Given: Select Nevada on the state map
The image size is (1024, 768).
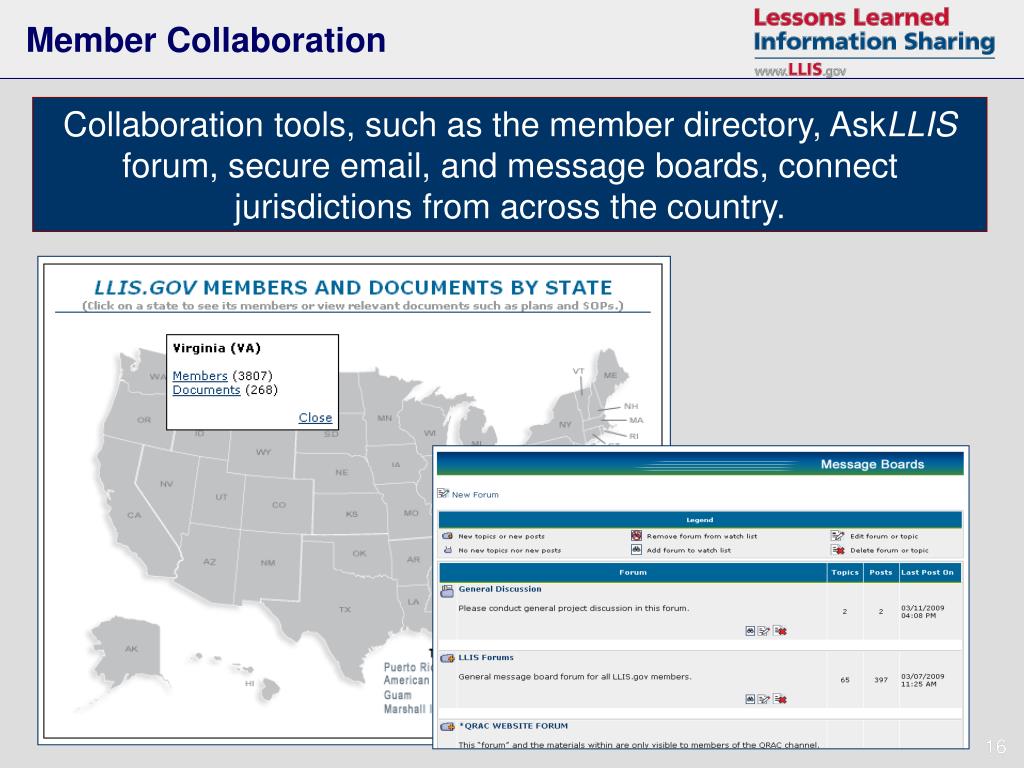Looking at the screenshot, I should pos(167,484).
